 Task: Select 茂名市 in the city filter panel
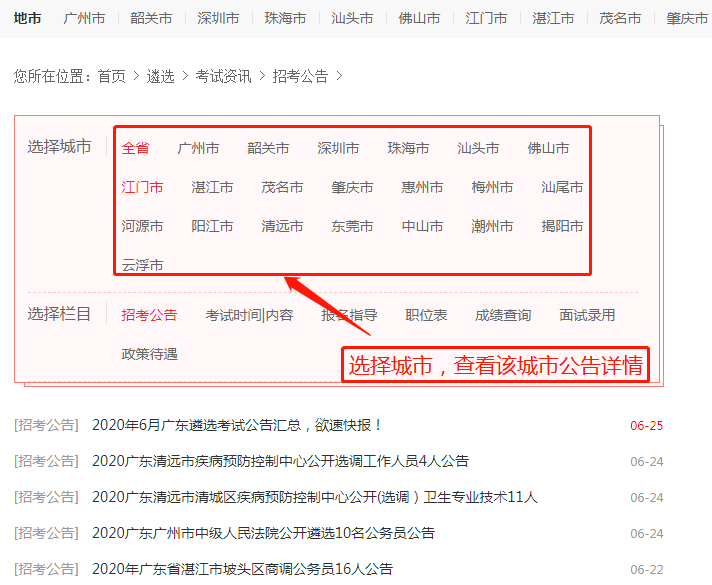(282, 187)
